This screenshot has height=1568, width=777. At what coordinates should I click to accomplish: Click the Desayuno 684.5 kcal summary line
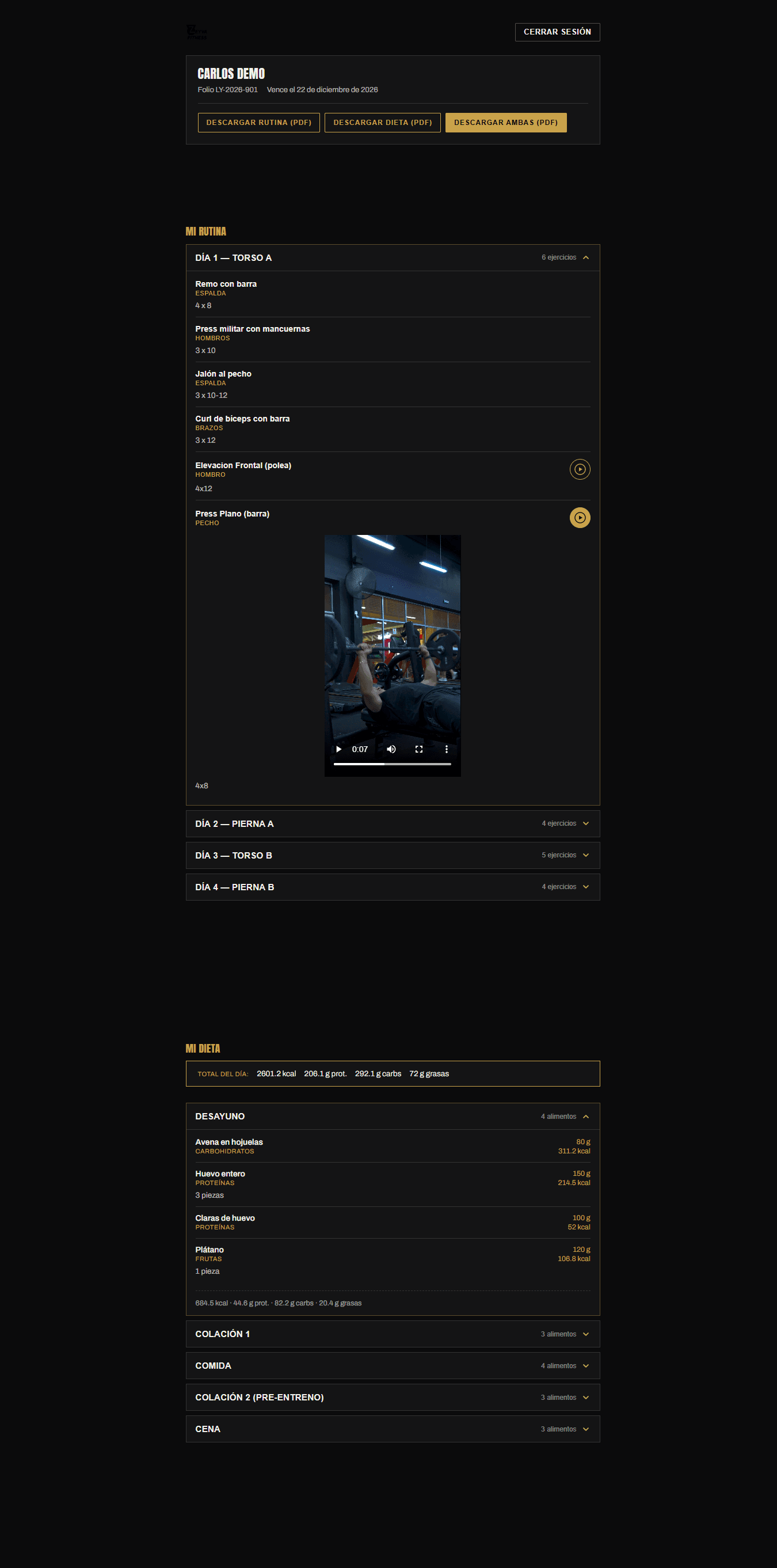[x=278, y=1303]
